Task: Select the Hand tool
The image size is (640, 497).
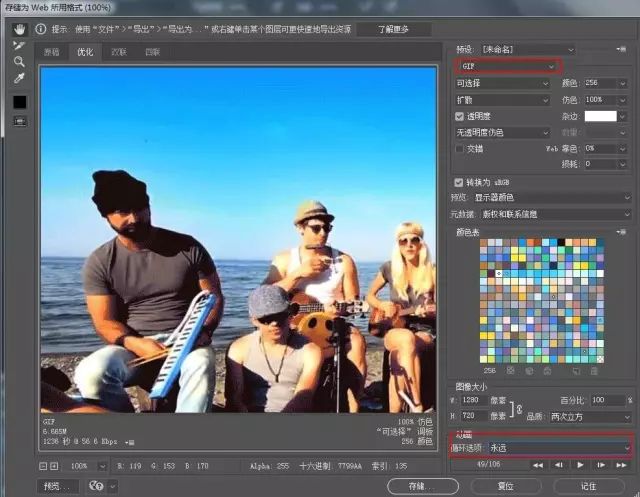Action: pyautogui.click(x=19, y=29)
